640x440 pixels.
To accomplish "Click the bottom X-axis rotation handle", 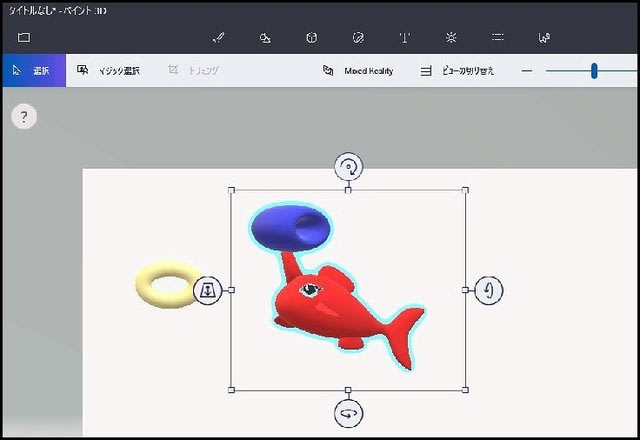I will point(348,413).
